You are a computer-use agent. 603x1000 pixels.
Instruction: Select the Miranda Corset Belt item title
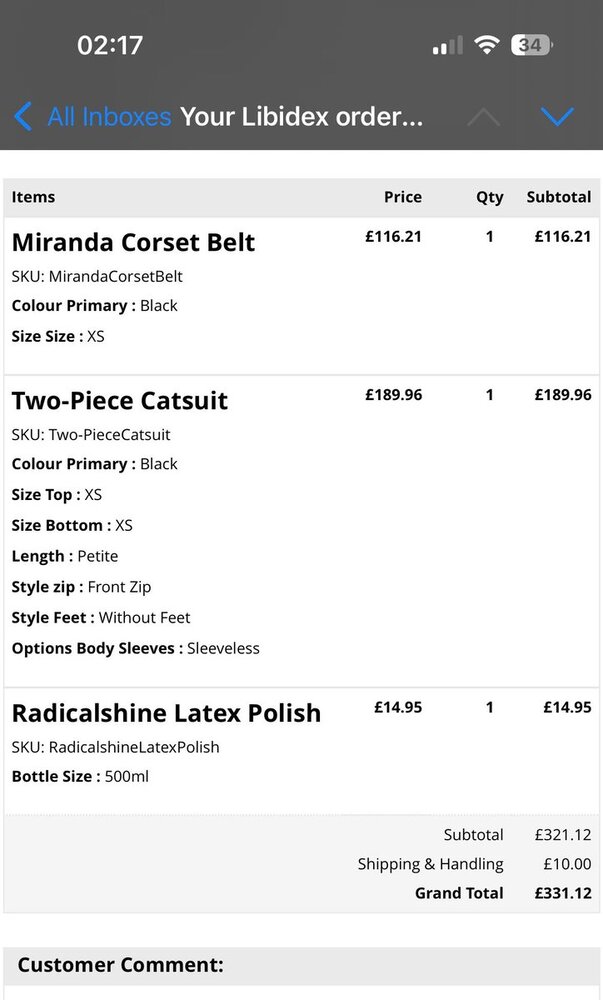point(133,242)
